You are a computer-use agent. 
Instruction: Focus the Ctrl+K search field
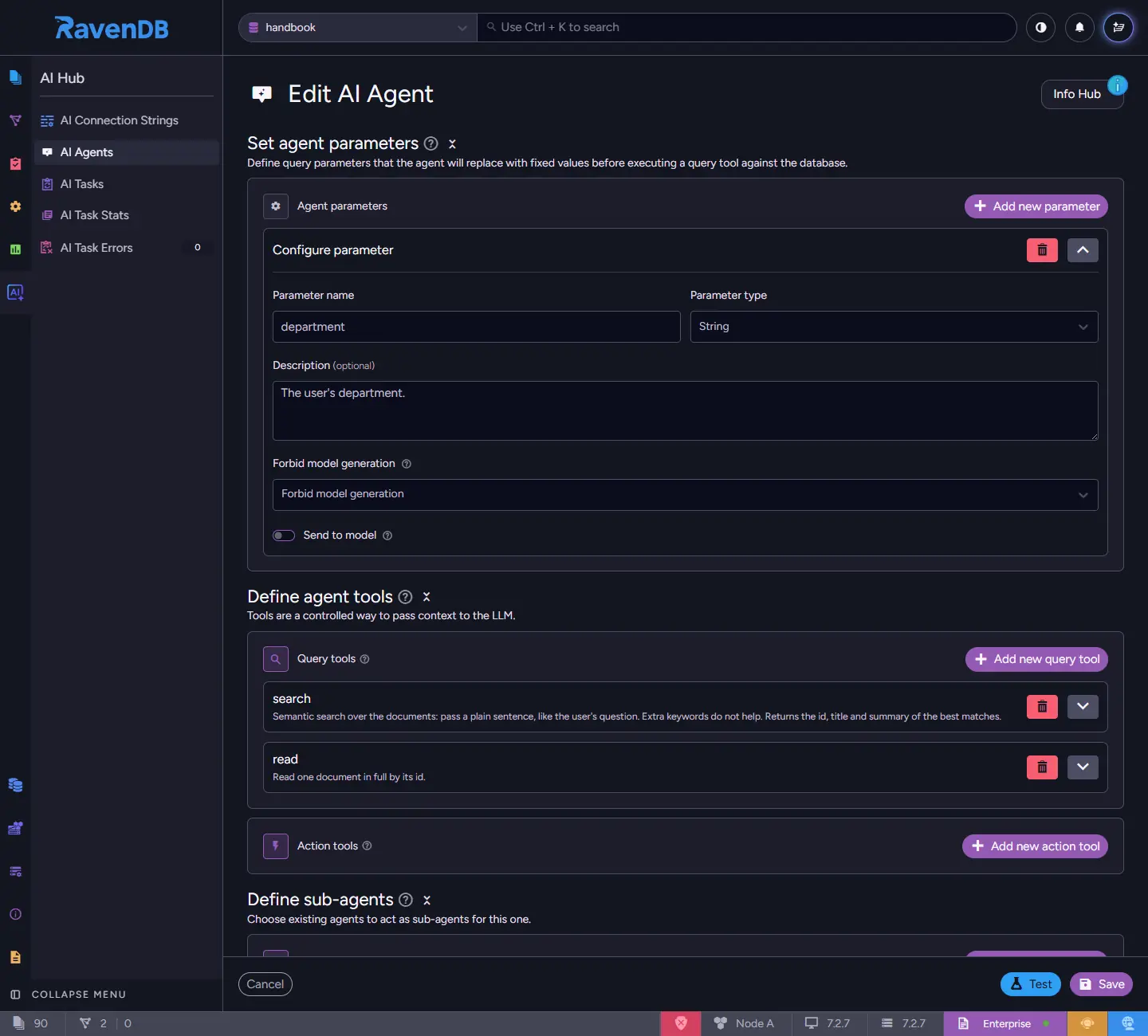[x=747, y=27]
